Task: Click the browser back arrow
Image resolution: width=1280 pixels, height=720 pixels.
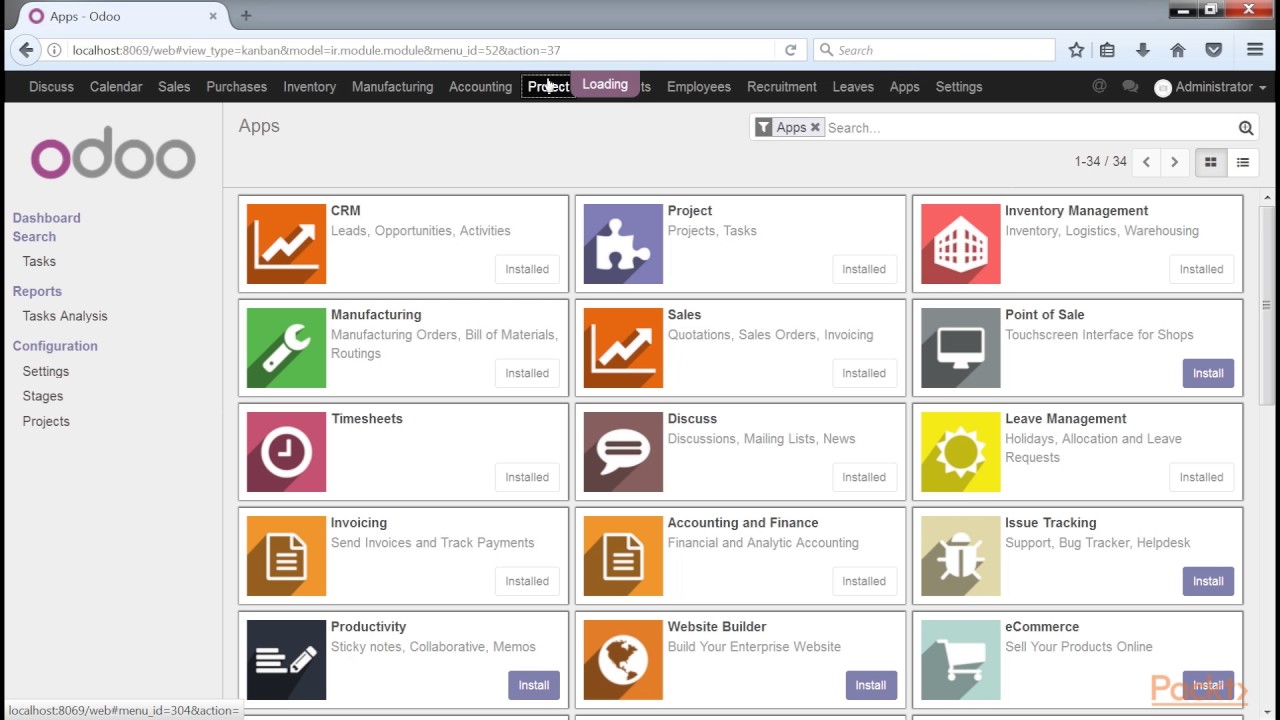Action: pyautogui.click(x=26, y=50)
